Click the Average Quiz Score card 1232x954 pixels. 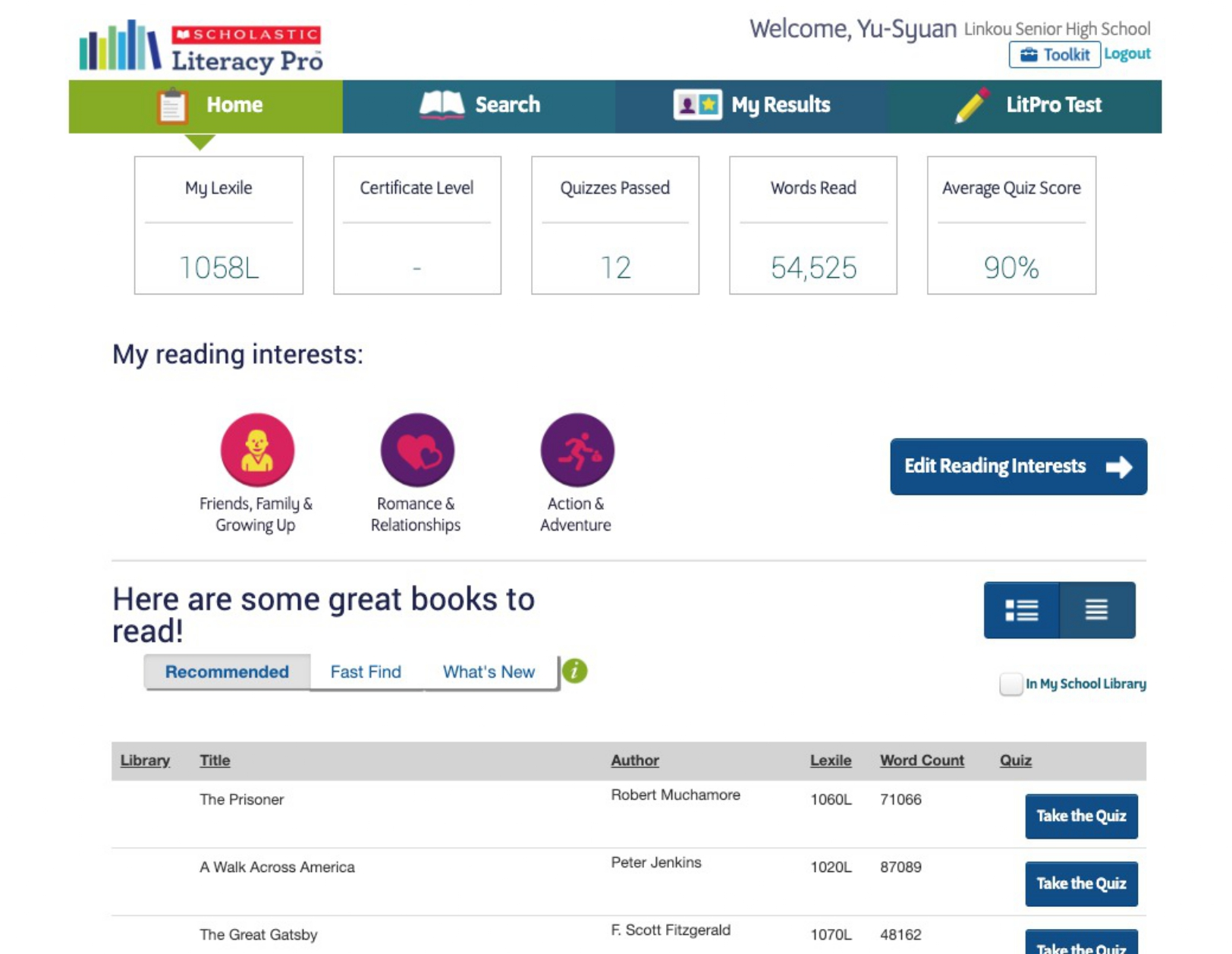coord(1011,225)
